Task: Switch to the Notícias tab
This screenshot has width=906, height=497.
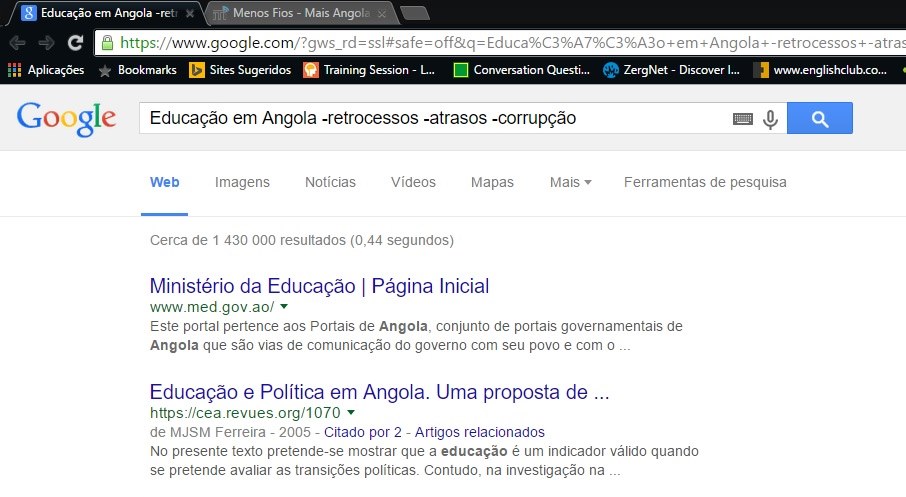Action: [330, 182]
